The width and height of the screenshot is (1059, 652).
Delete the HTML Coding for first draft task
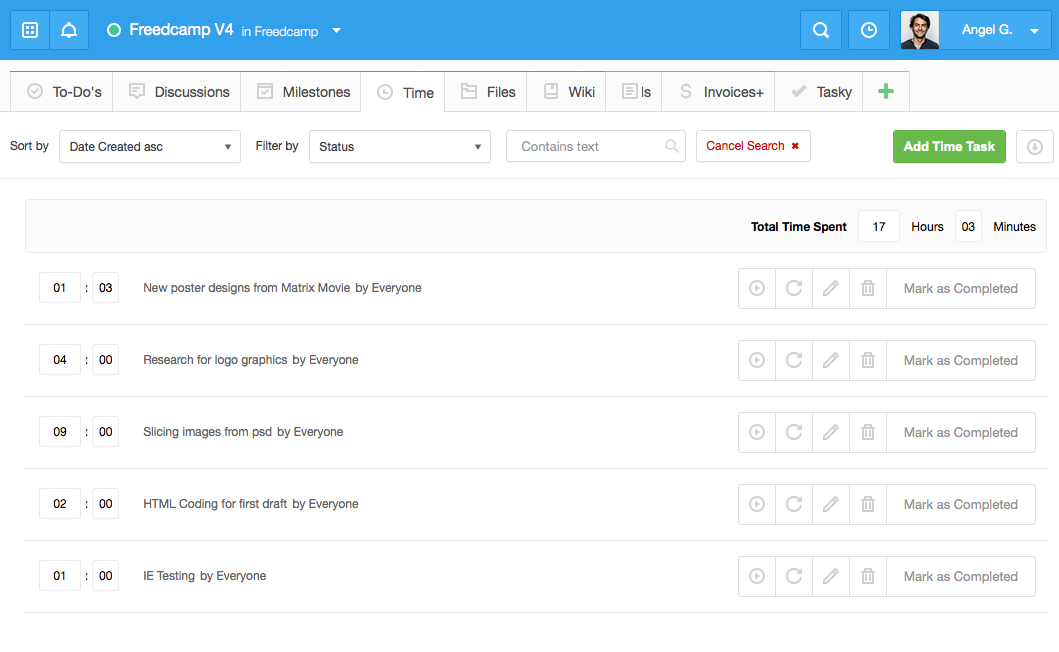(x=868, y=504)
